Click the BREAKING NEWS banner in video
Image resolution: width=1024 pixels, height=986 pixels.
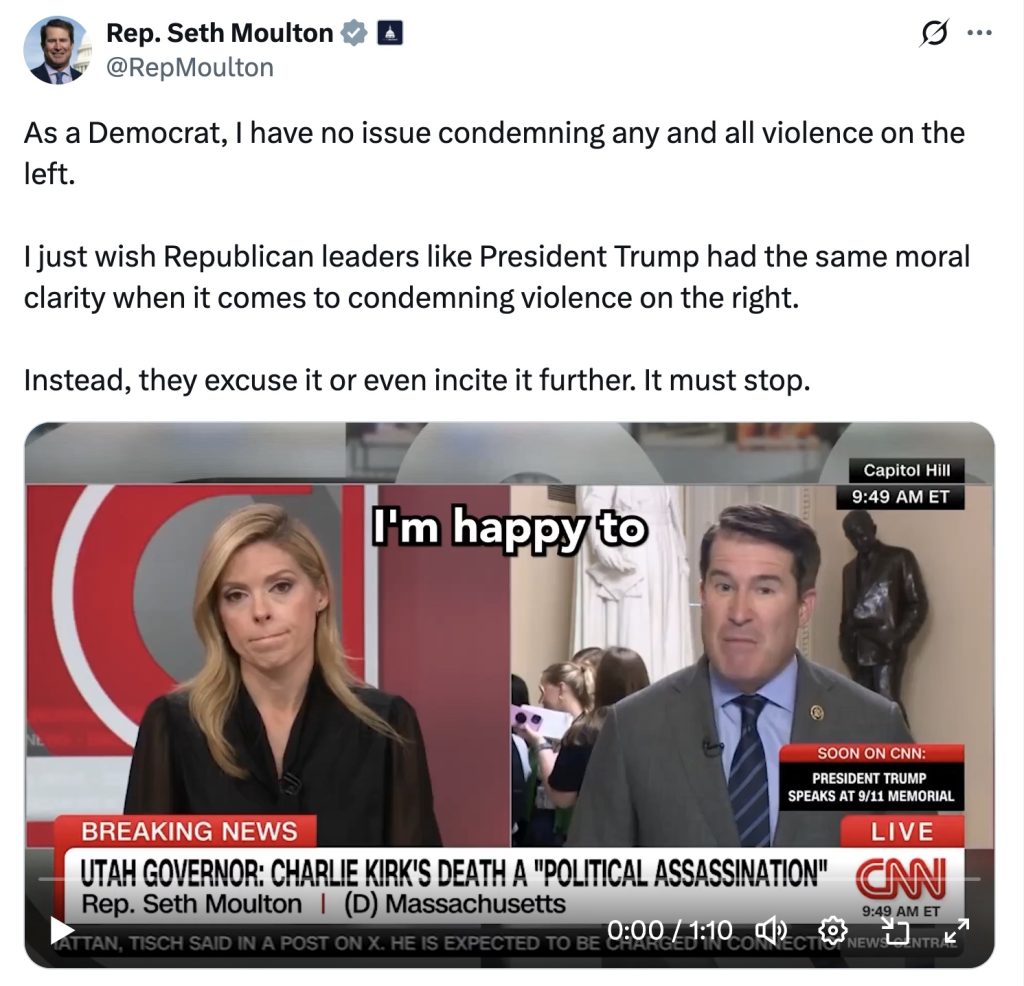point(189,831)
